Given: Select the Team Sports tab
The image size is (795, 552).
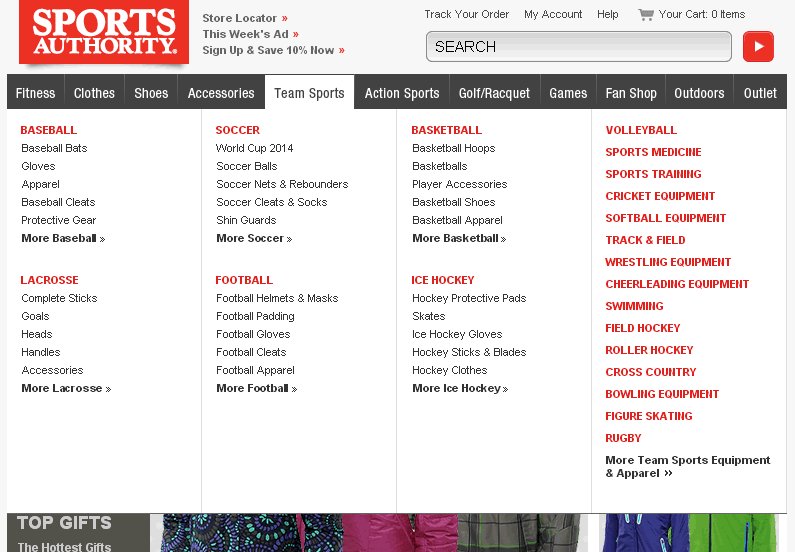Looking at the screenshot, I should pyautogui.click(x=309, y=93).
